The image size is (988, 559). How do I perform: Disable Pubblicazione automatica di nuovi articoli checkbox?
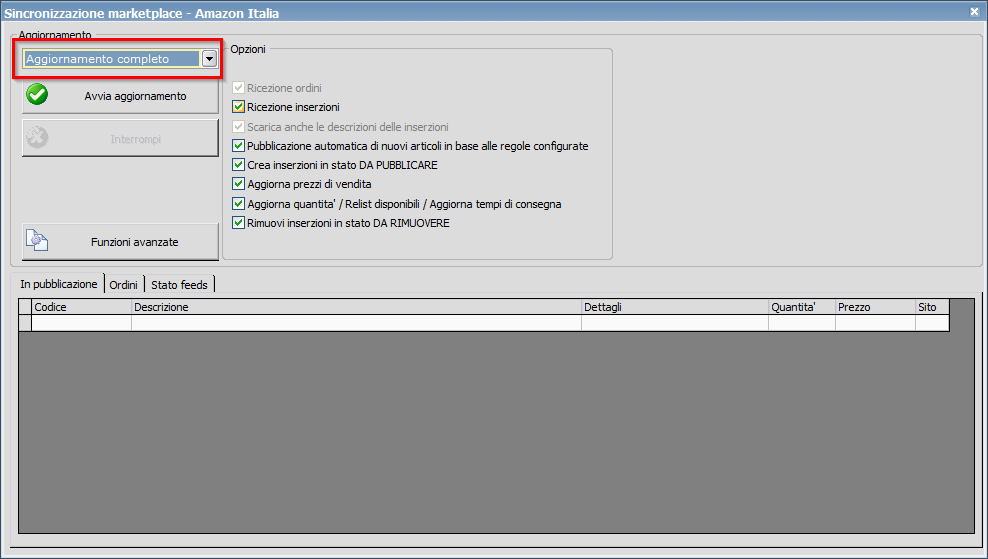tap(238, 146)
